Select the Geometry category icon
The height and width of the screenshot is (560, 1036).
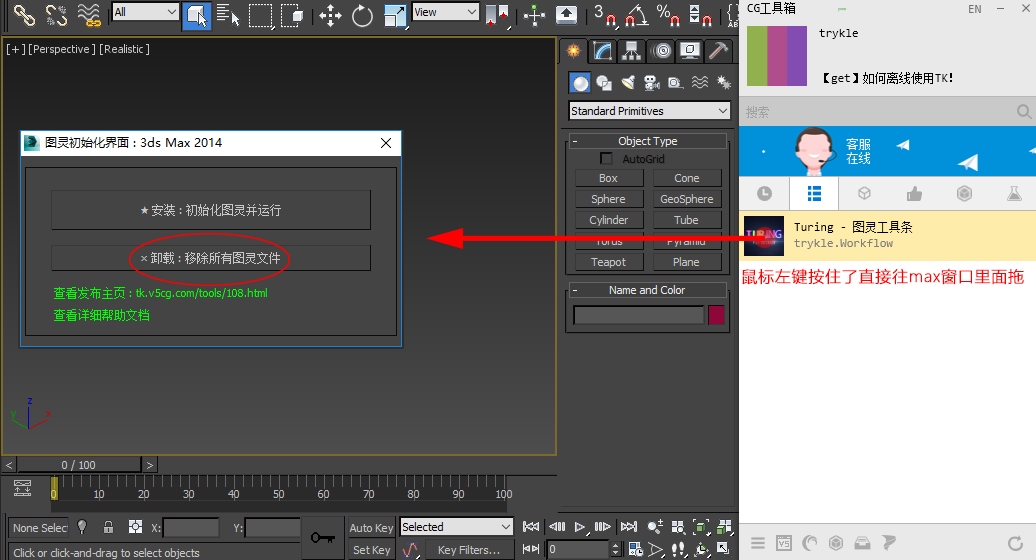[x=579, y=83]
